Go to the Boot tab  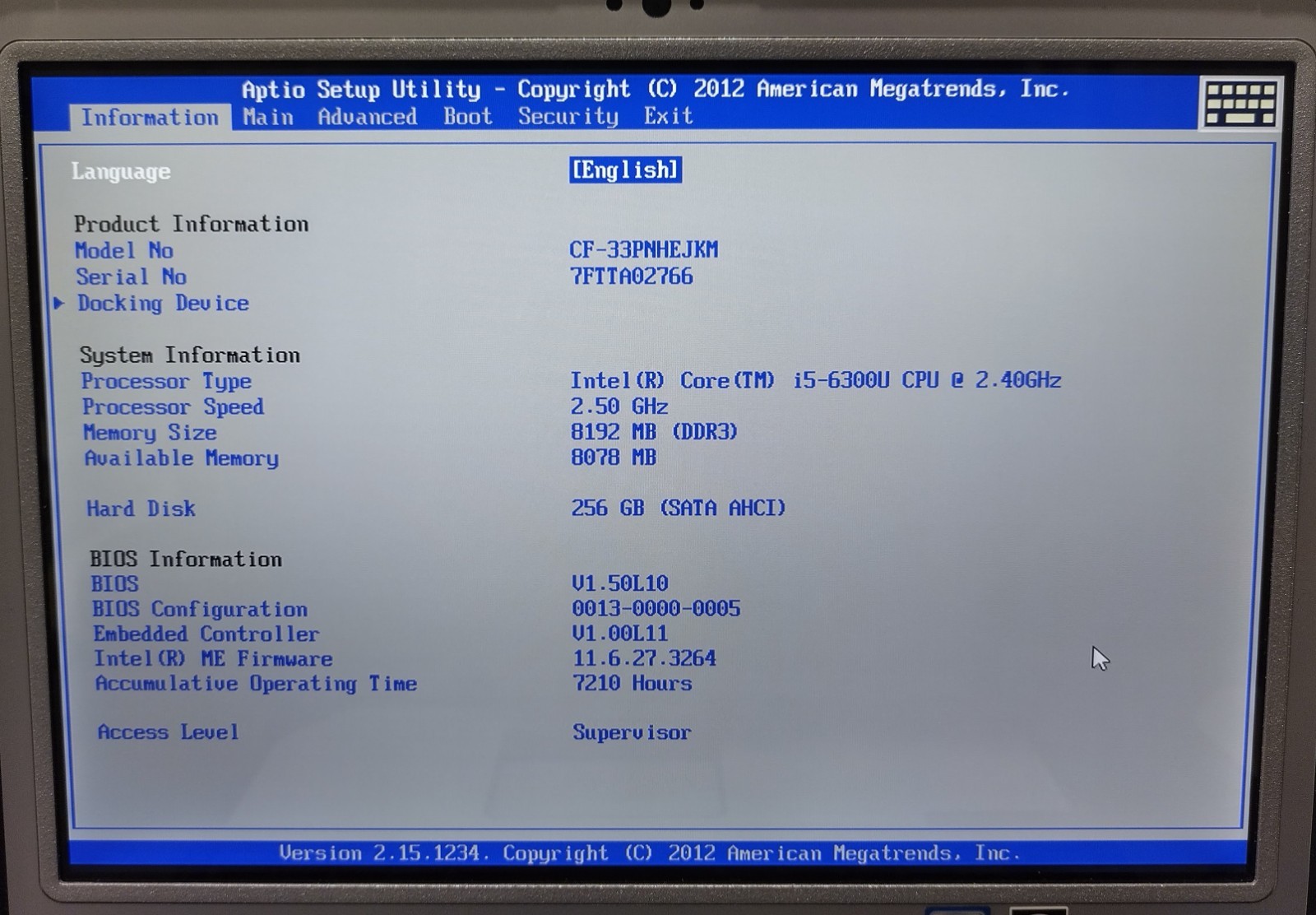[468, 116]
